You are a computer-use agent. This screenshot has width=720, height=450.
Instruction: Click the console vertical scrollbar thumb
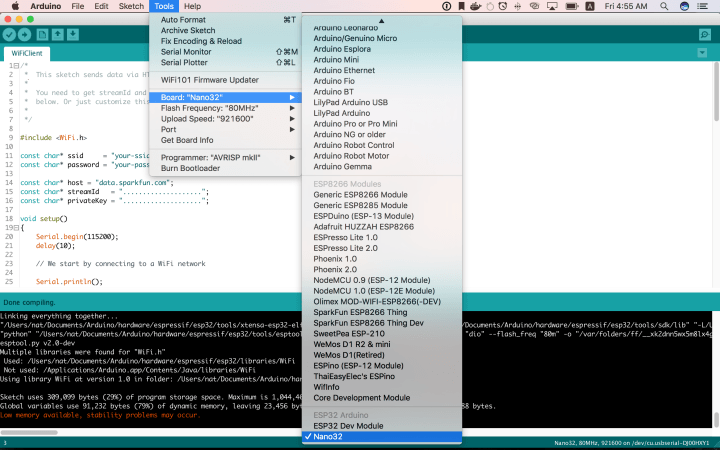[716, 420]
